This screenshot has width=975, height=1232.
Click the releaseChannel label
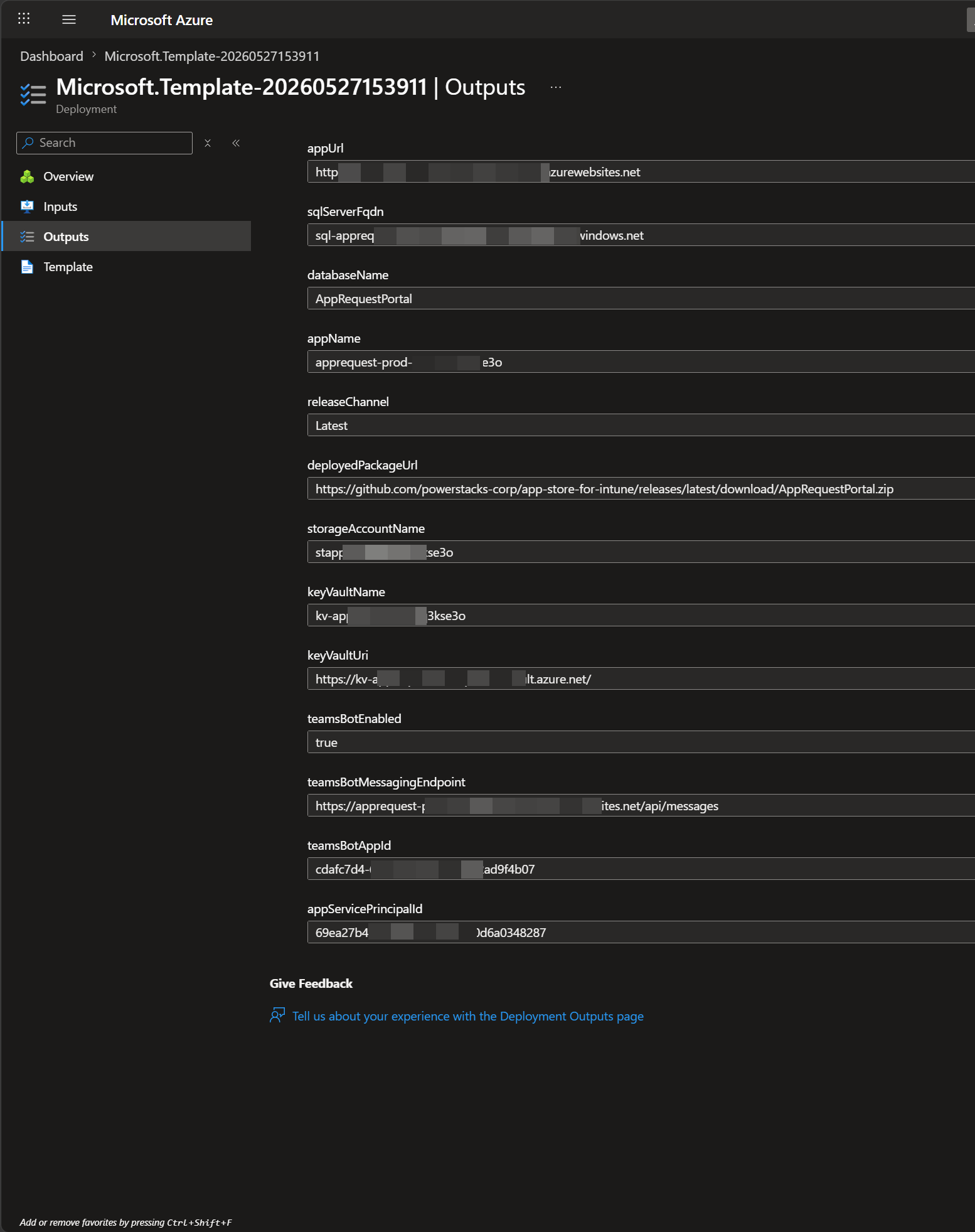pos(348,402)
